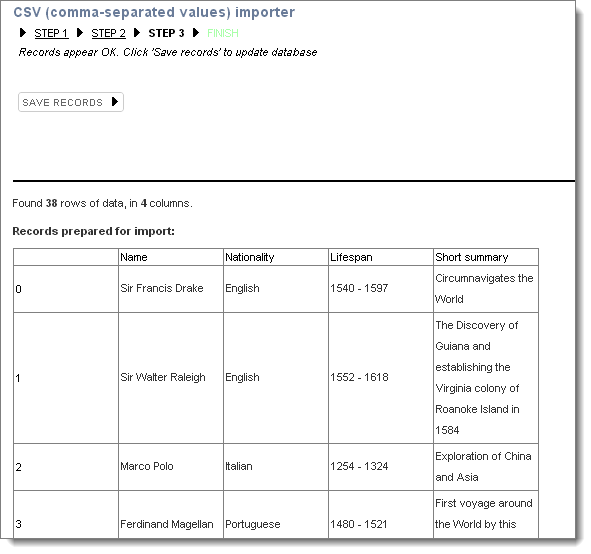Click the 1552 - 1618 lifespan cell
591x554 pixels.
tap(381, 378)
